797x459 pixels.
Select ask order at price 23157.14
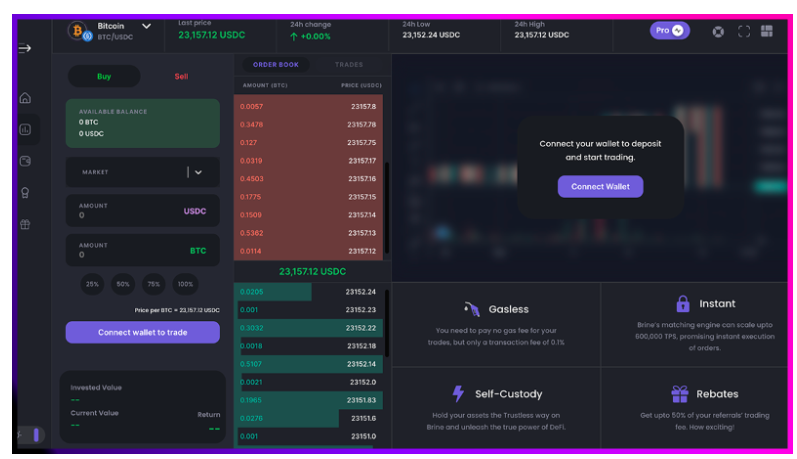click(x=308, y=215)
